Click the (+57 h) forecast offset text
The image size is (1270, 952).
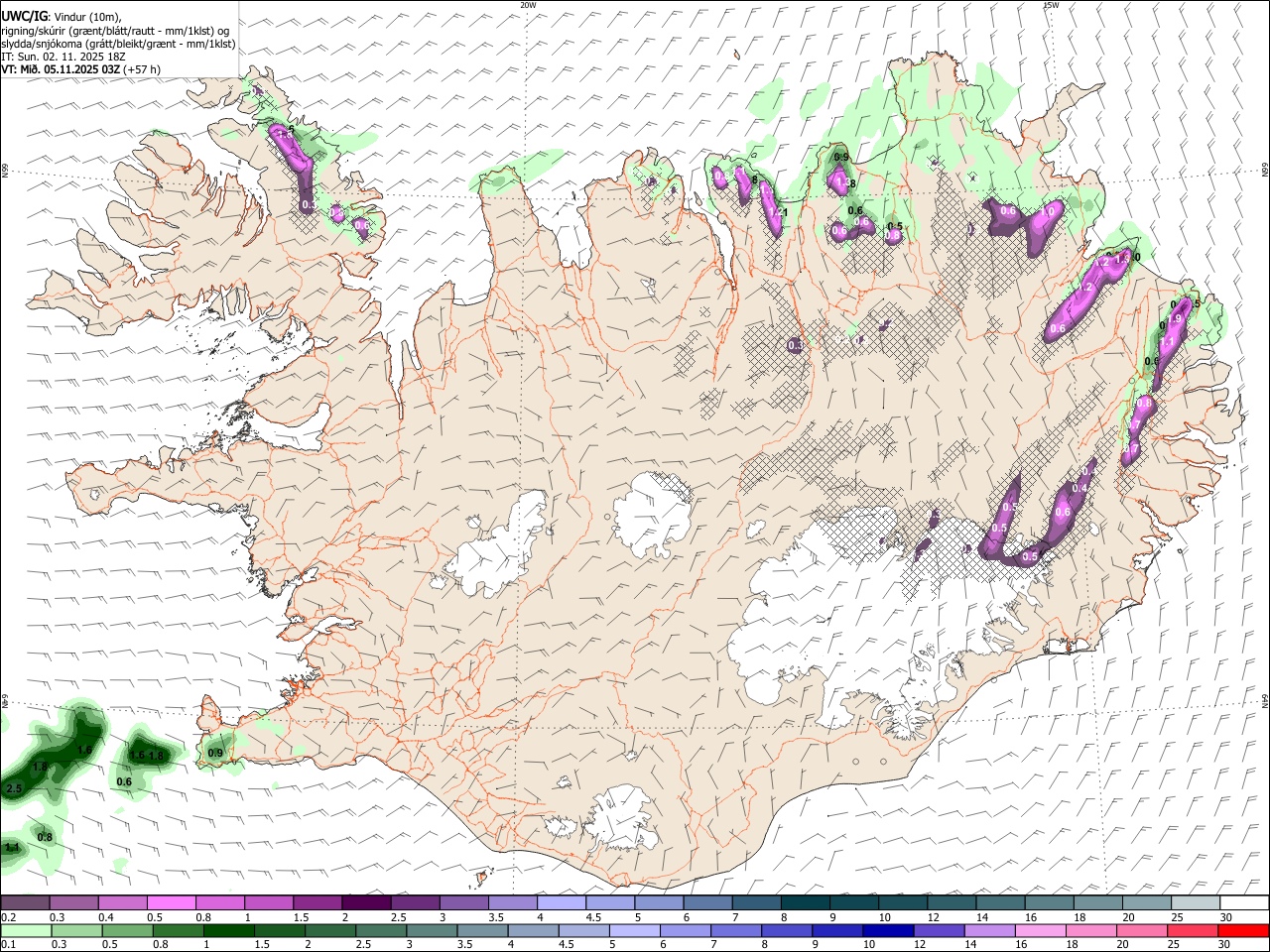[143, 69]
